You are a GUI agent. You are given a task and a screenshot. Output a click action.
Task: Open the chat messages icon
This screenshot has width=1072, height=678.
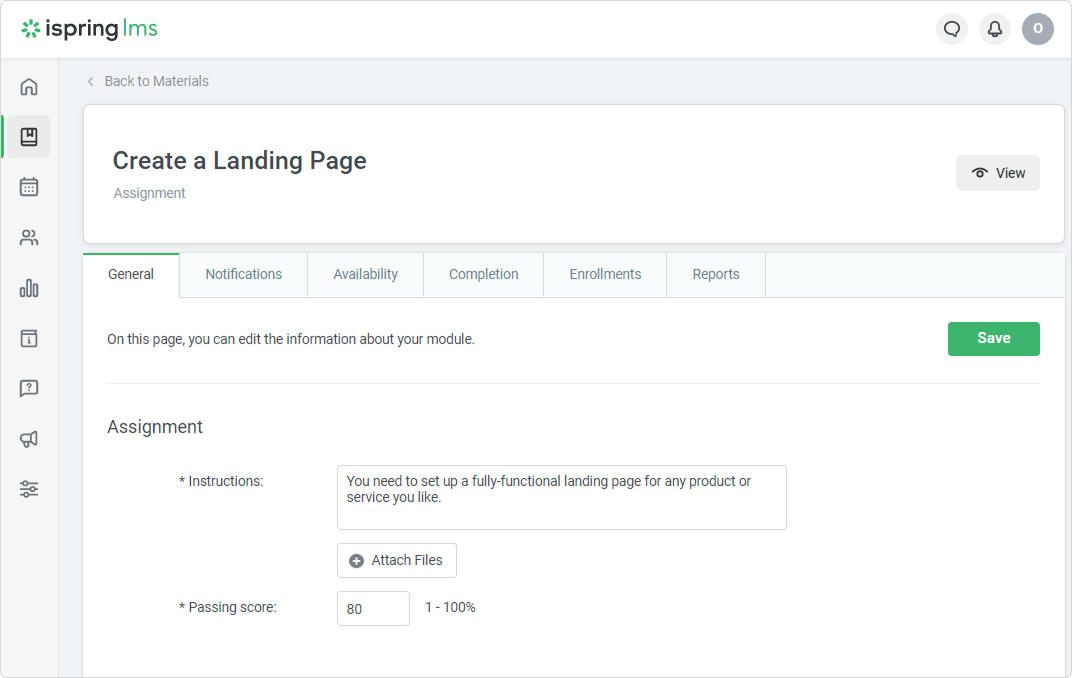tap(952, 29)
